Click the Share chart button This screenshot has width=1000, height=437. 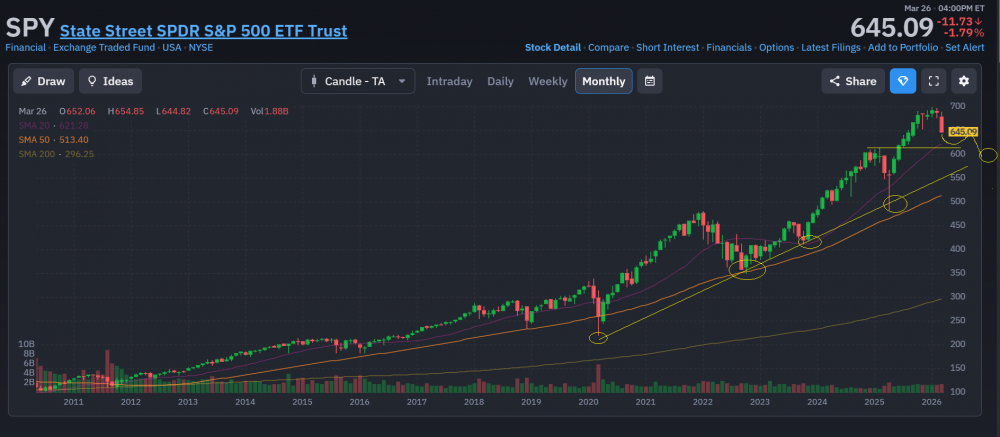[852, 81]
